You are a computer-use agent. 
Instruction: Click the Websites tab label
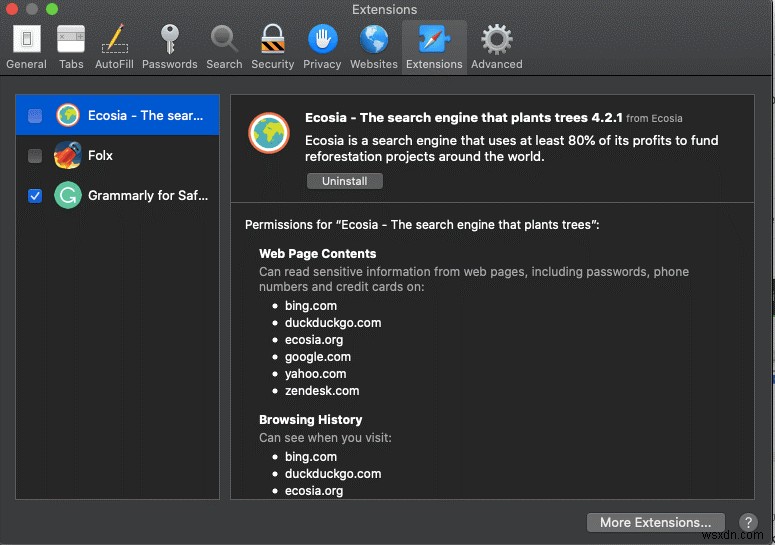(x=374, y=64)
